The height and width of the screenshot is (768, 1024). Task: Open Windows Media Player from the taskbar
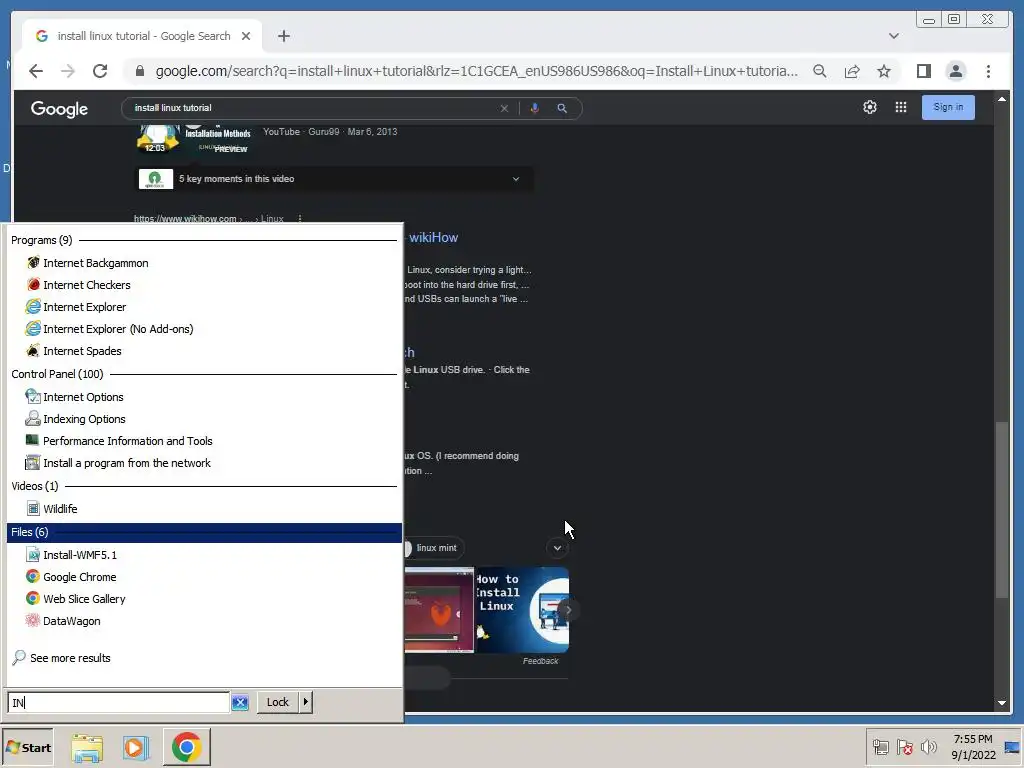pyautogui.click(x=136, y=748)
